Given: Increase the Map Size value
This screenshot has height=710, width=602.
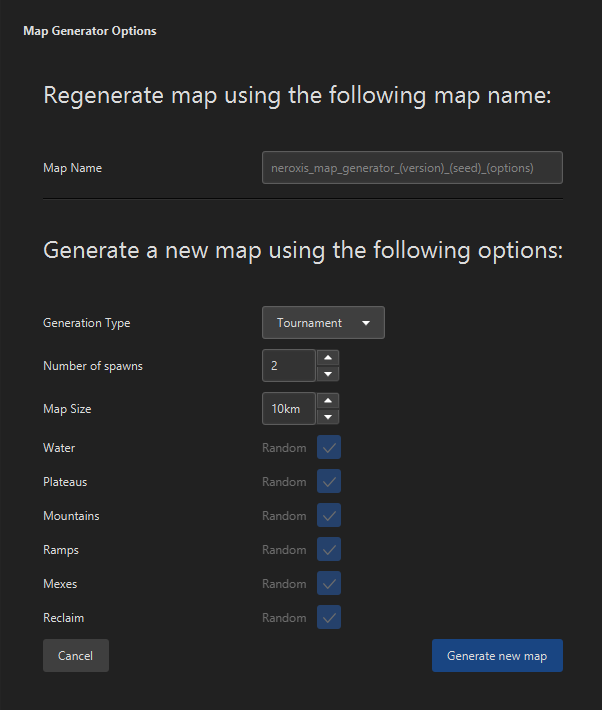Looking at the screenshot, I should pos(328,401).
